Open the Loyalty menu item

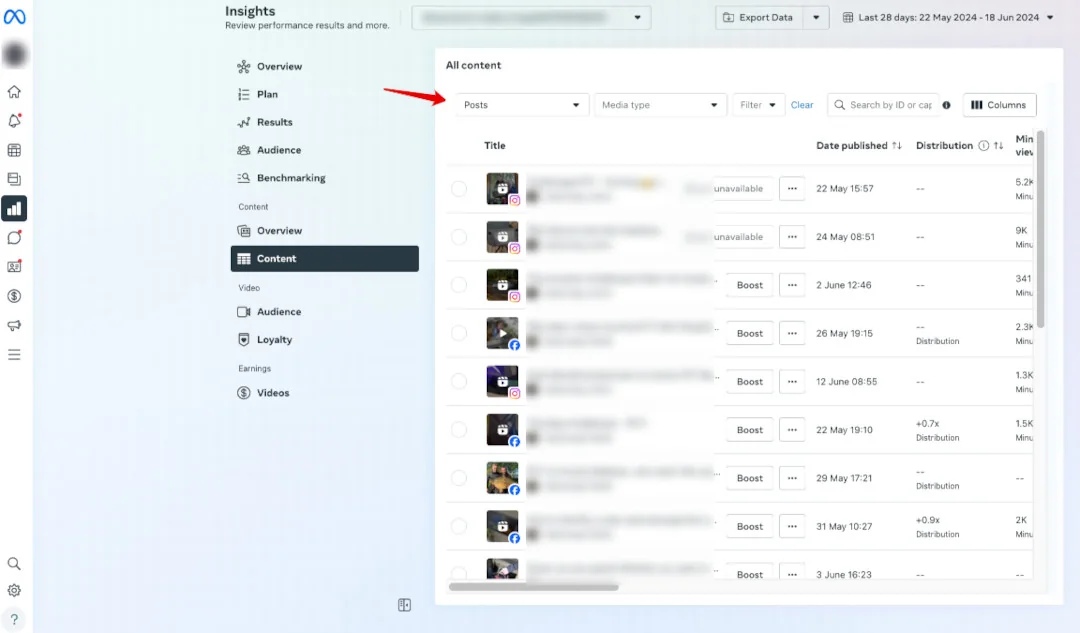[324, 340]
